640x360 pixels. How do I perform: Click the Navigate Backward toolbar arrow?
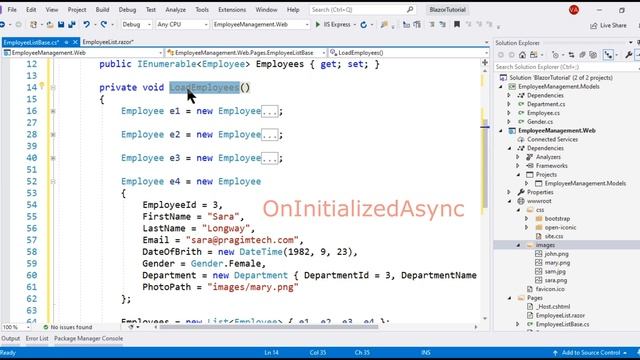click(x=2, y=24)
